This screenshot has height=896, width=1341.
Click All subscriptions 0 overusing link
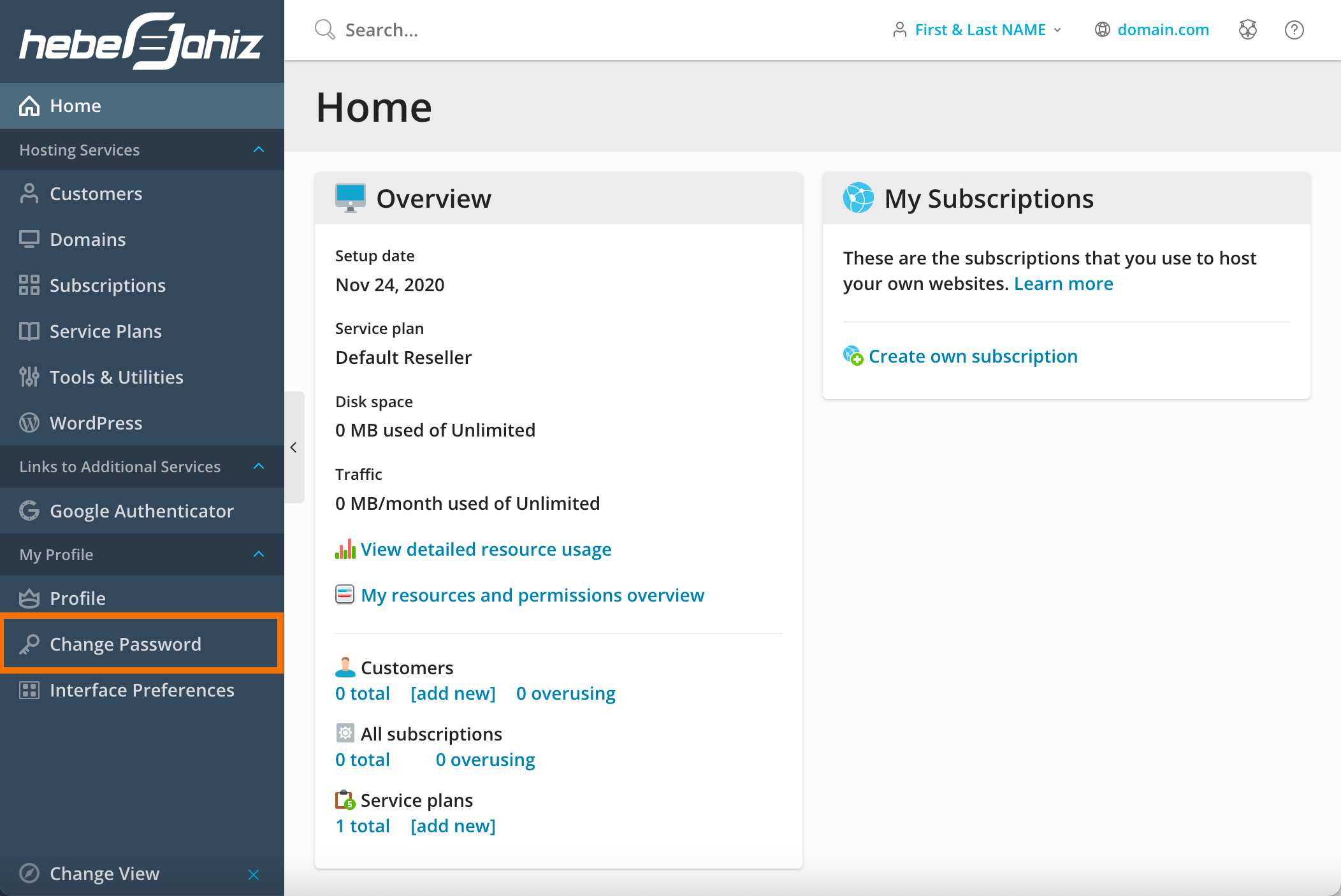click(x=485, y=760)
